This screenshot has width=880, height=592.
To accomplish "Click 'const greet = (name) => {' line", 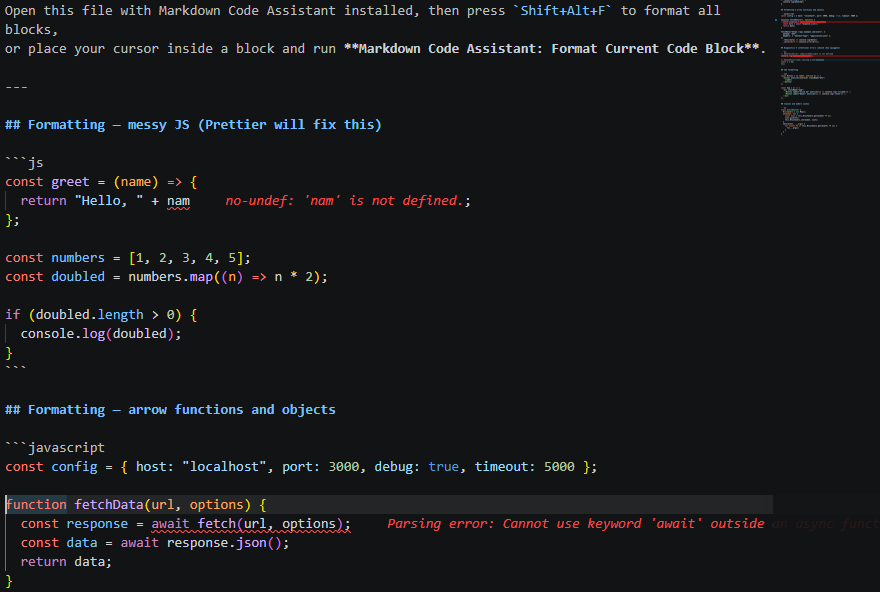I will coord(101,182).
